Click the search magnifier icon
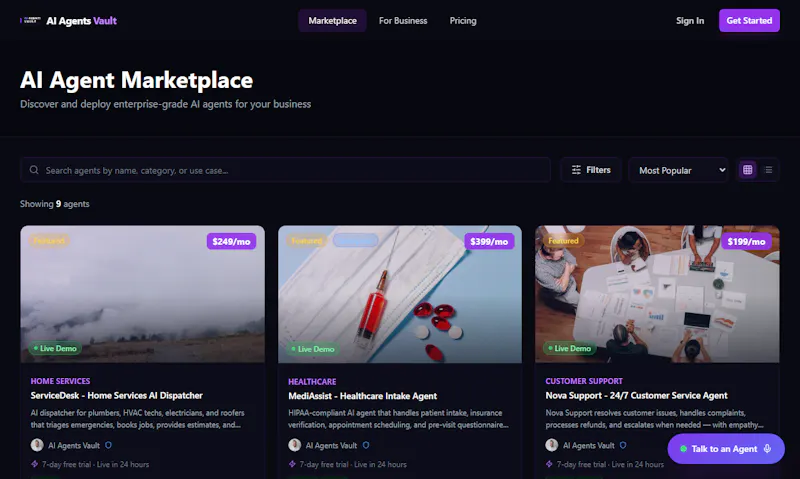800x479 pixels. click(34, 170)
